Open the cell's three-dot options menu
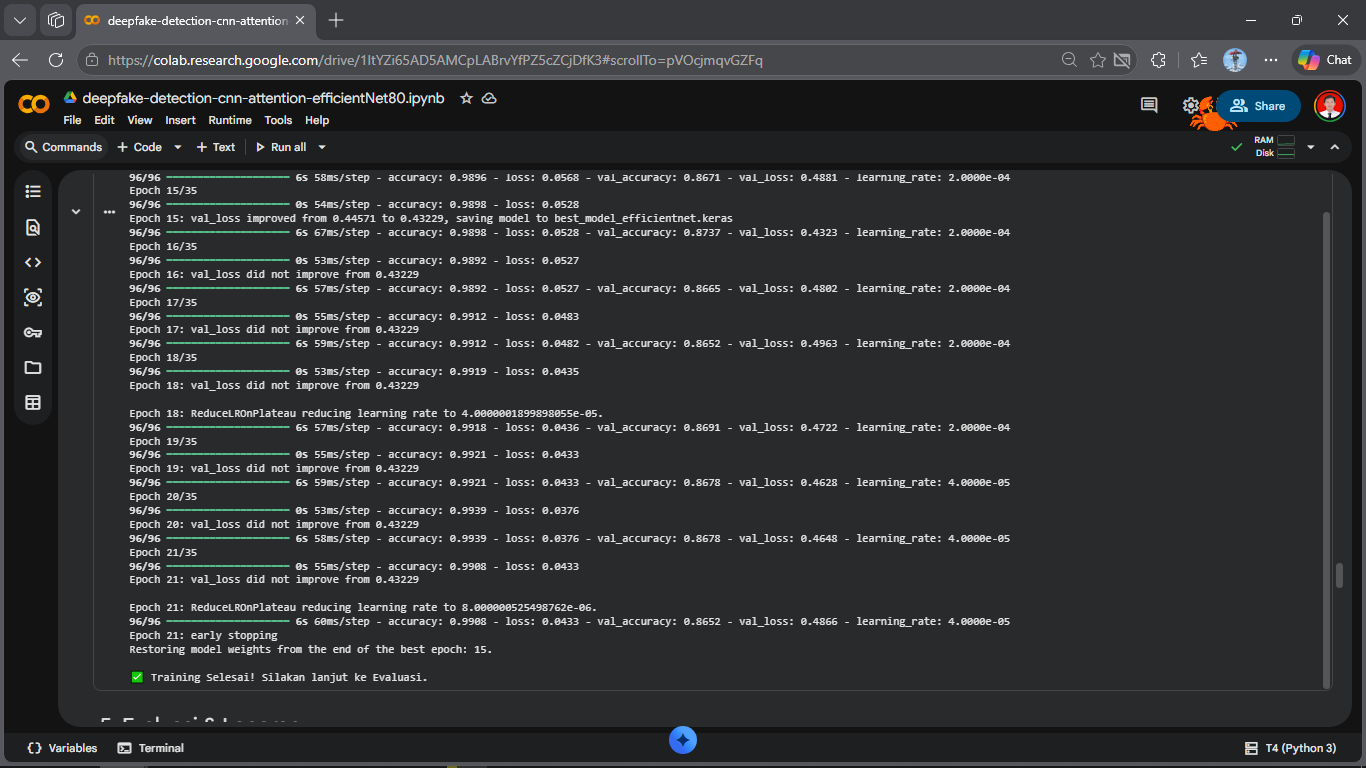 (109, 211)
